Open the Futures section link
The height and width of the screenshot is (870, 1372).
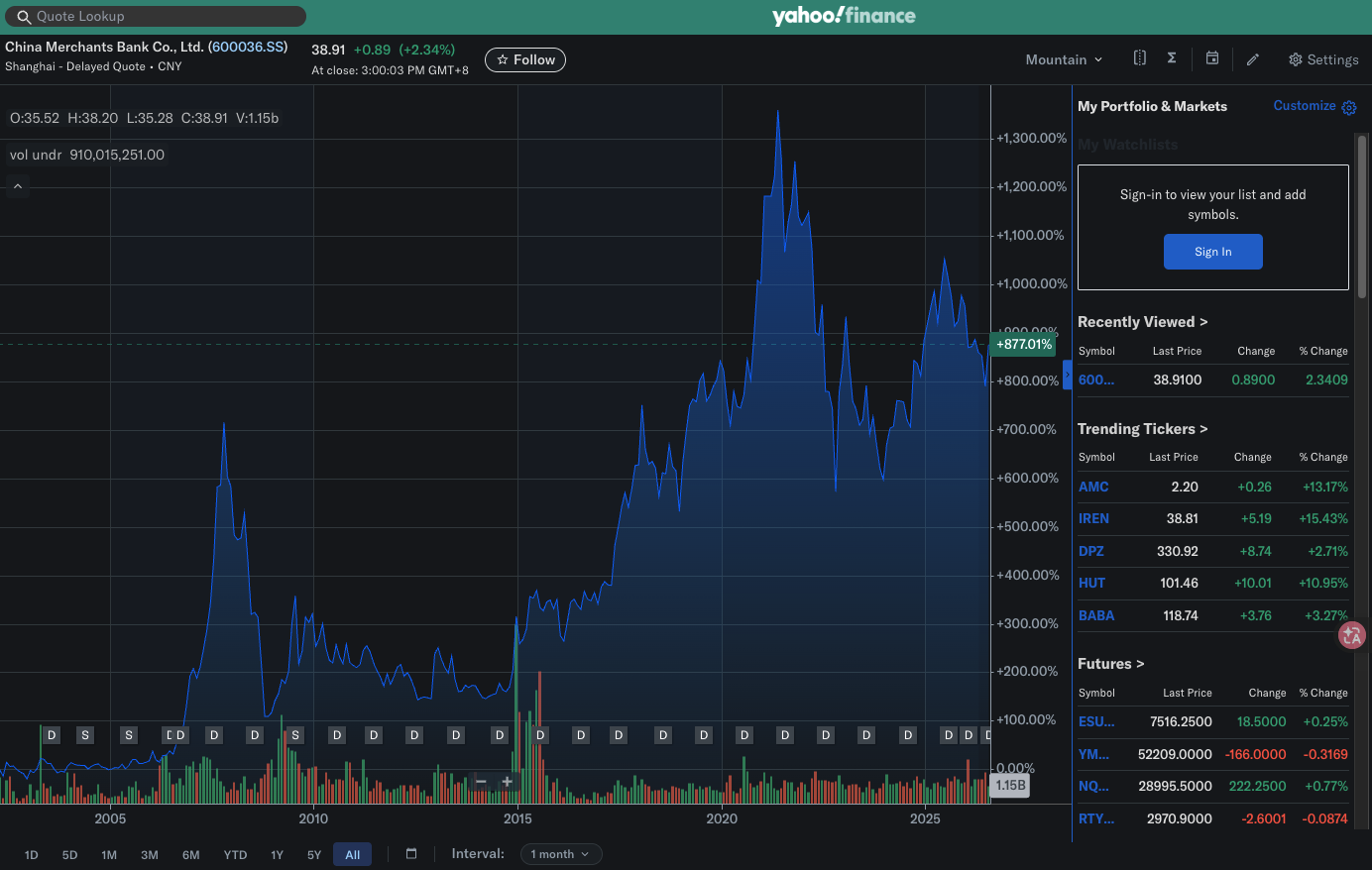(1110, 664)
